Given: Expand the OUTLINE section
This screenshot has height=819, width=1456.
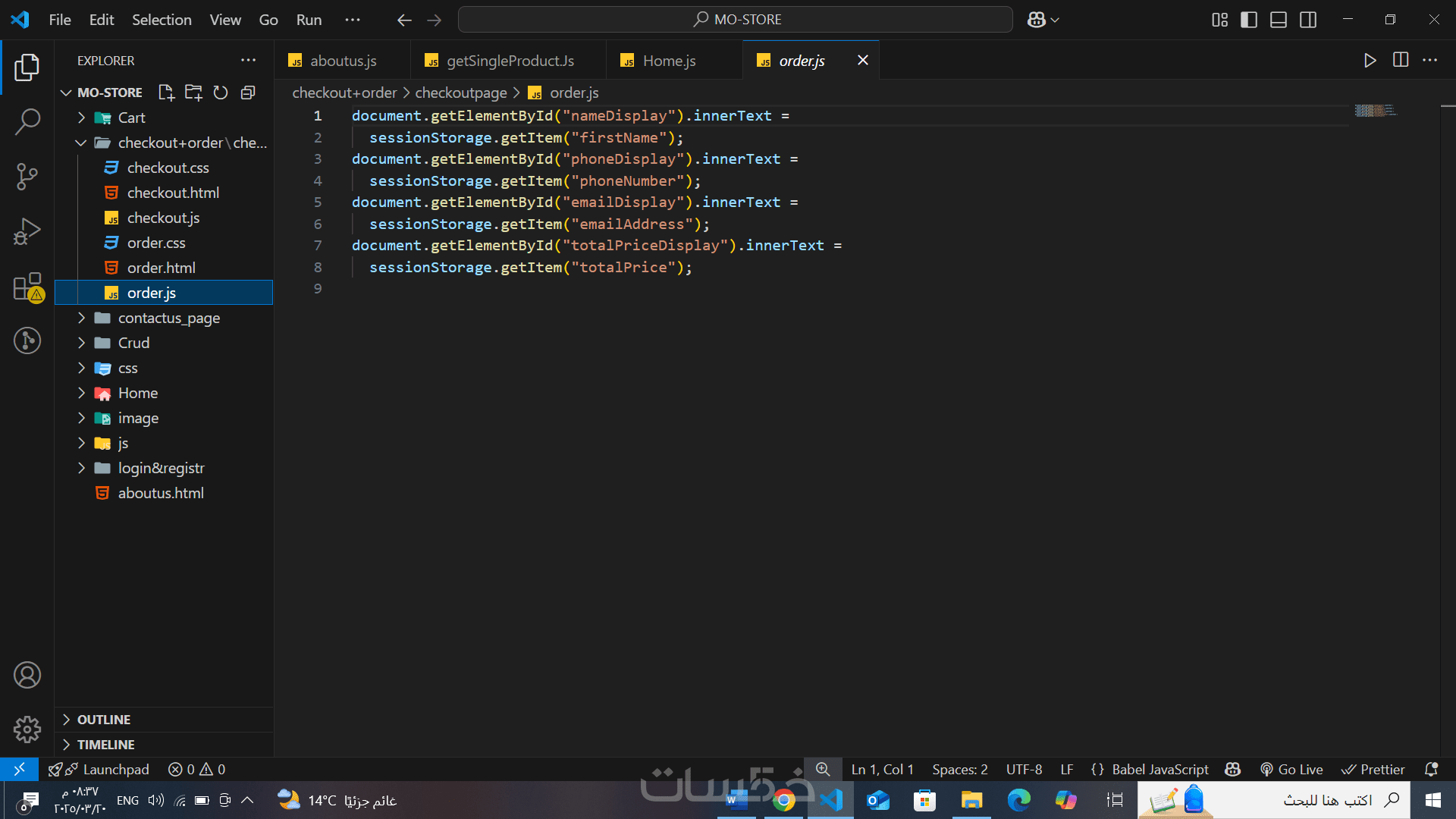Looking at the screenshot, I should (104, 720).
